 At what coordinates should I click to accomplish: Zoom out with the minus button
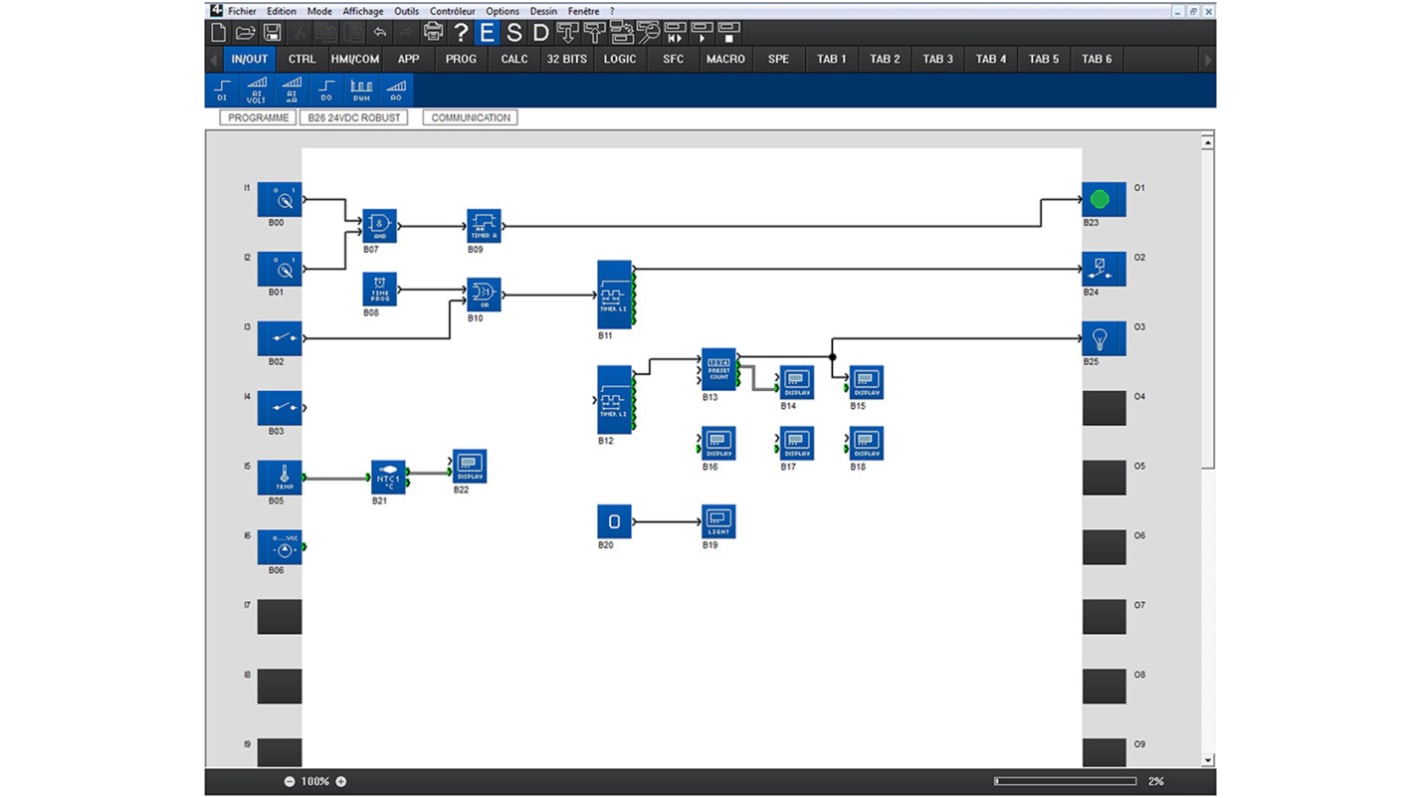click(x=290, y=781)
